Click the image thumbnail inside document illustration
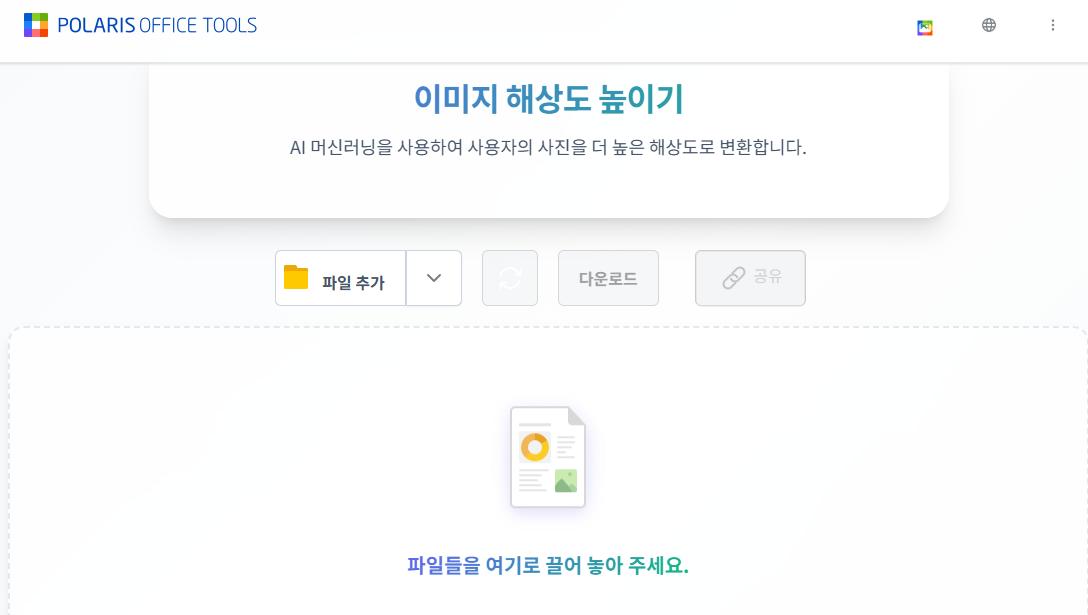Screen dimensions: 1088x615 pyautogui.click(x=566, y=481)
